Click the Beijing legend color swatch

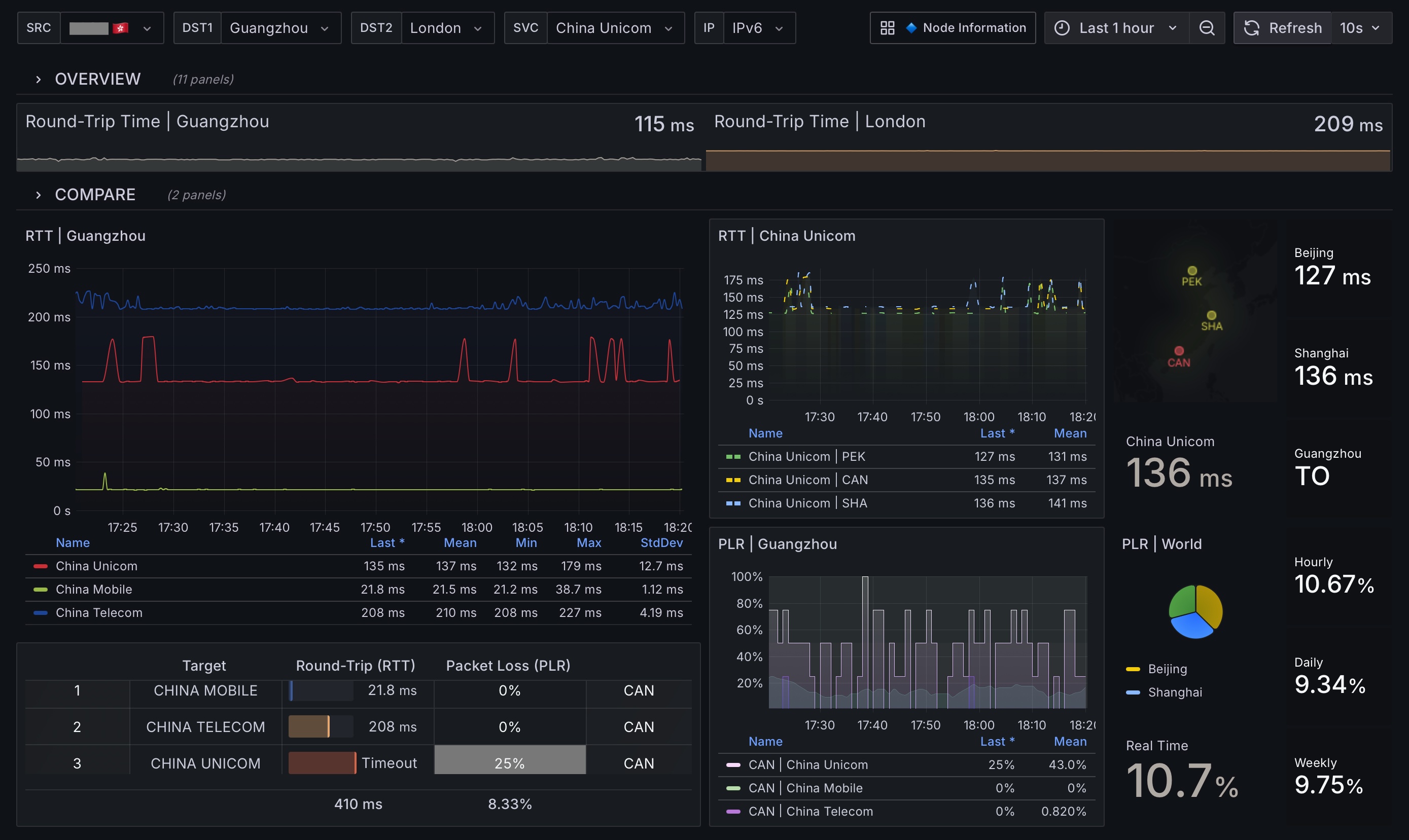pyautogui.click(x=1133, y=669)
